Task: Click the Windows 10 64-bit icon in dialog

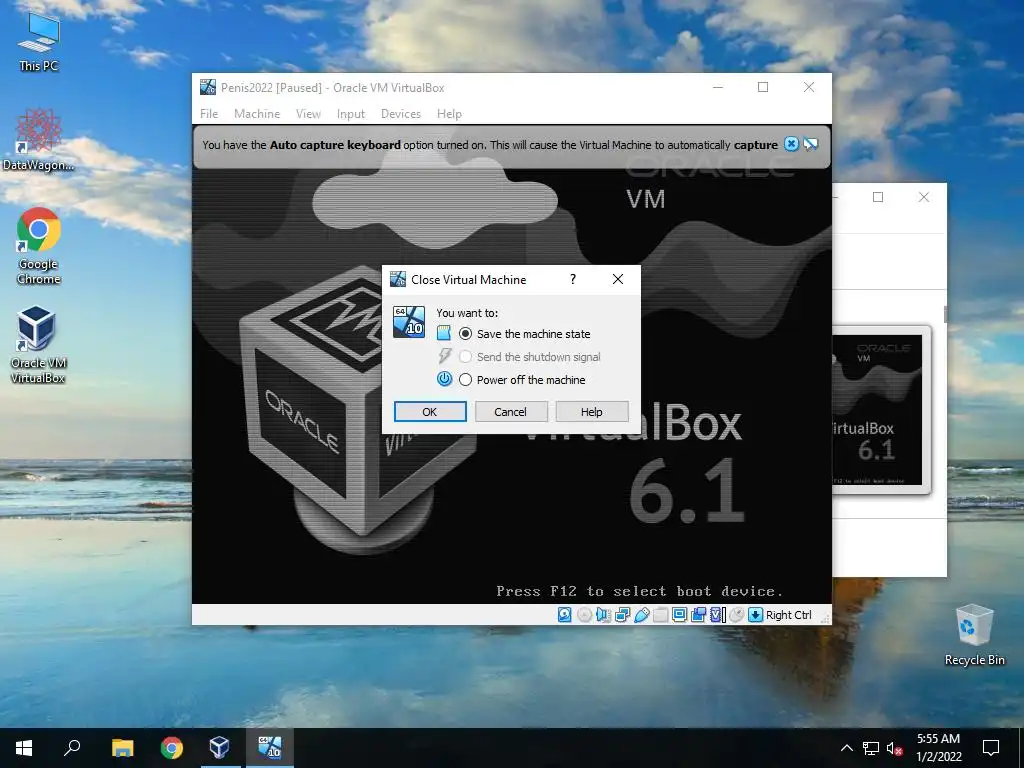Action: (409, 321)
